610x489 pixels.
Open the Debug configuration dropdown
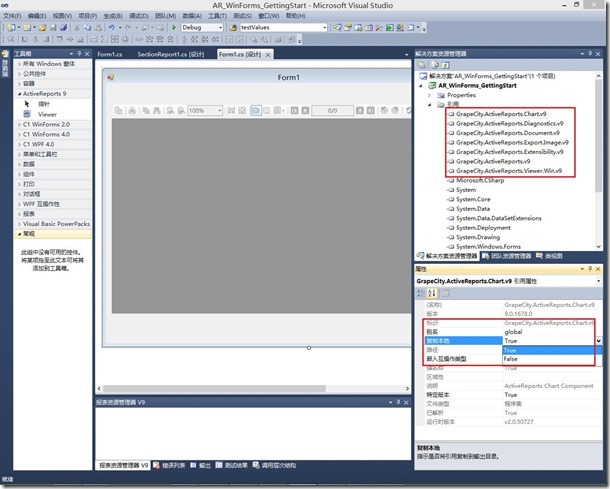pos(220,28)
